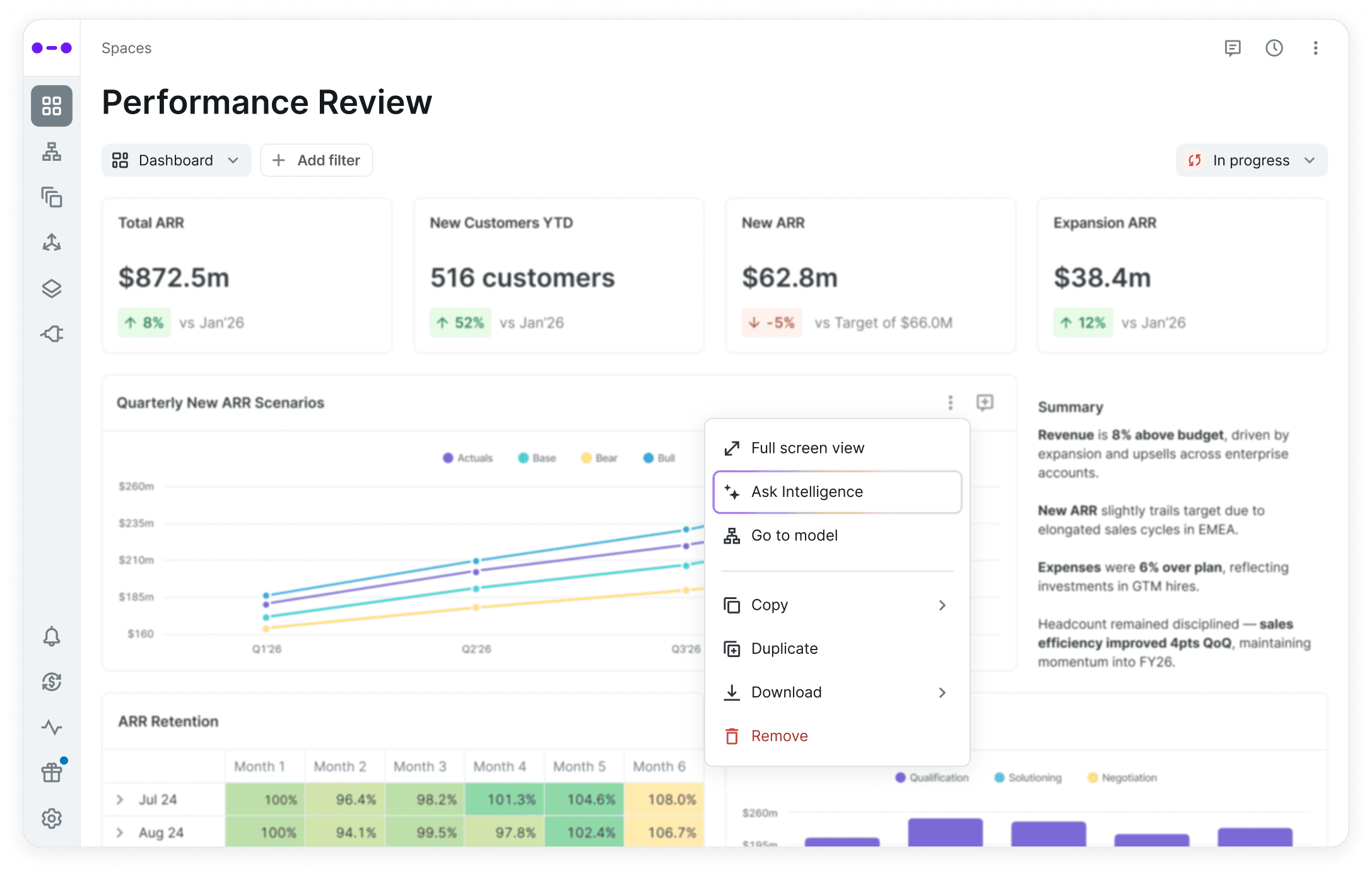Open the In progress status dropdown
The width and height of the screenshot is (1372, 874).
pyautogui.click(x=1251, y=160)
